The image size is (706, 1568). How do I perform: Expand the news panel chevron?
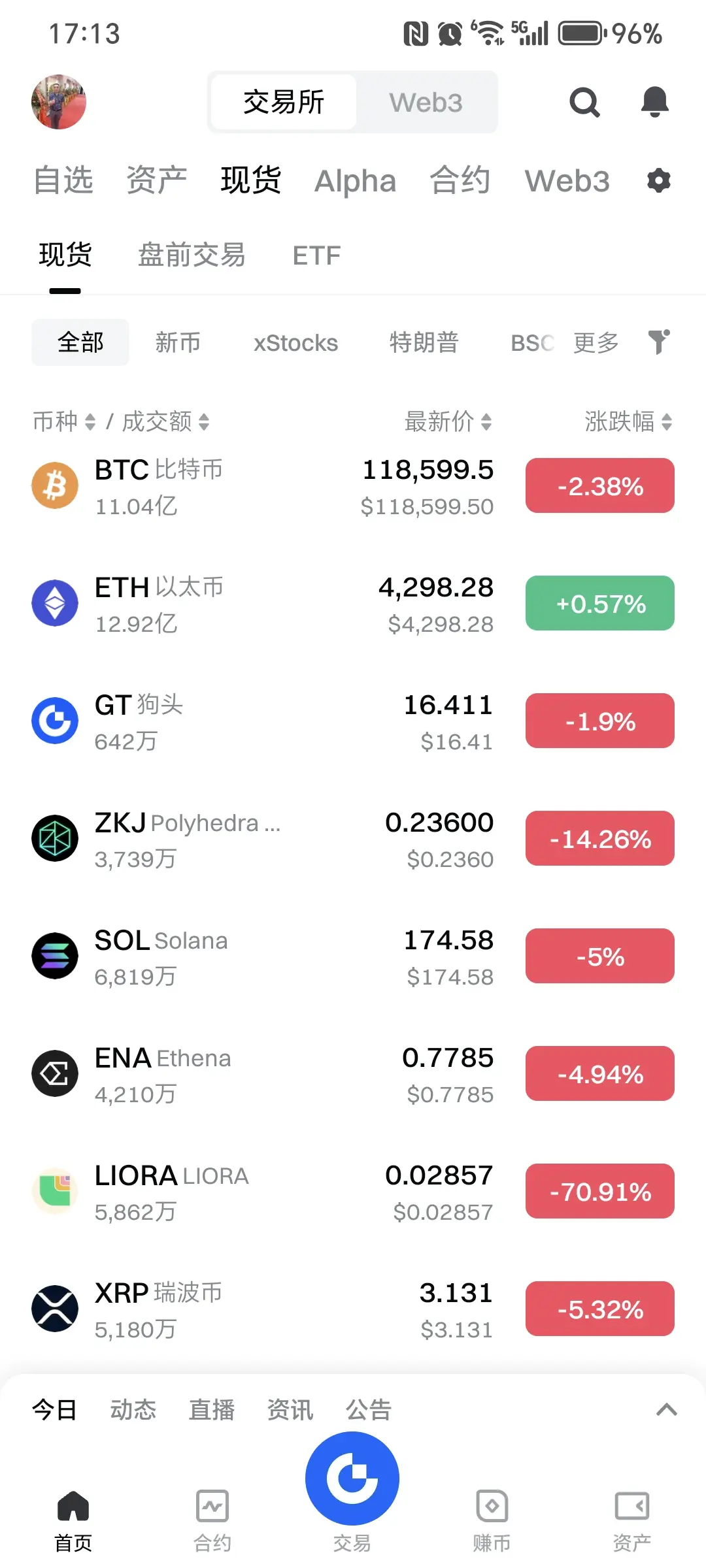tap(666, 1410)
